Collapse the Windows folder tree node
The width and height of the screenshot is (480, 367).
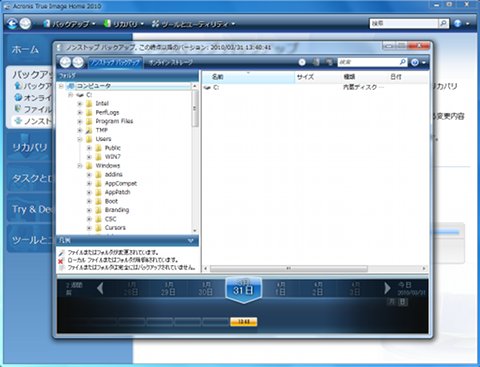[80, 166]
